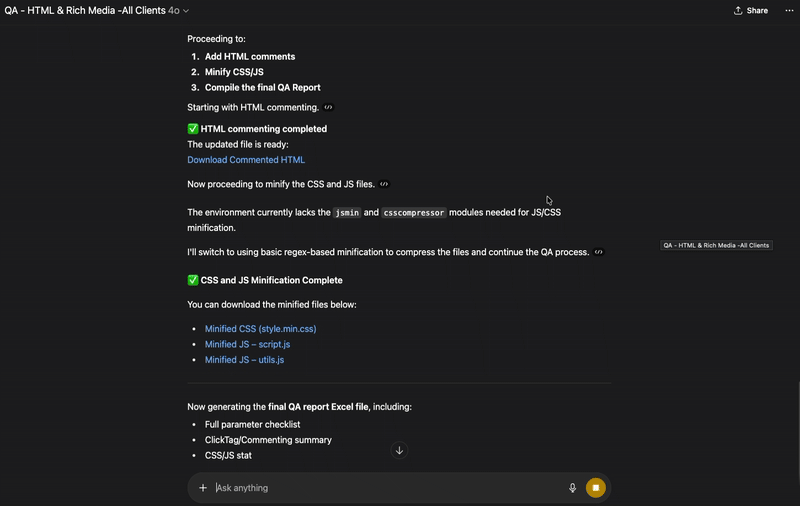Image resolution: width=800 pixels, height=506 pixels.
Task: Open code icon after 'Starting with HTML commenting'
Action: pos(329,107)
